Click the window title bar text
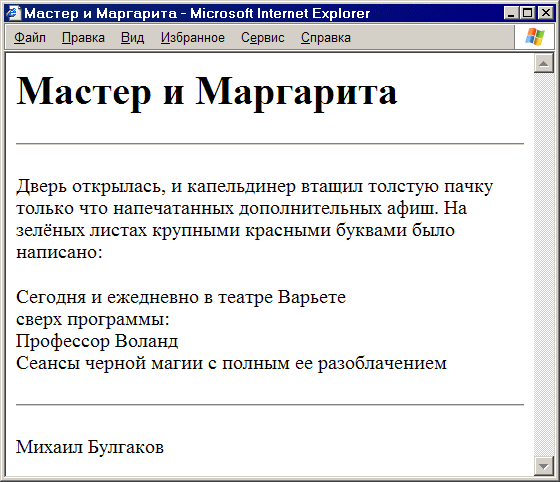This screenshot has width=560, height=482. [197, 13]
